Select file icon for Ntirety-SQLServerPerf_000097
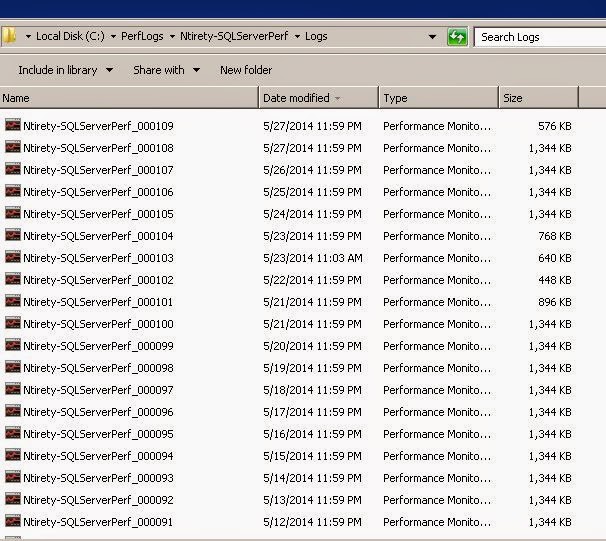Viewport: 606px width, 541px height. [13, 390]
